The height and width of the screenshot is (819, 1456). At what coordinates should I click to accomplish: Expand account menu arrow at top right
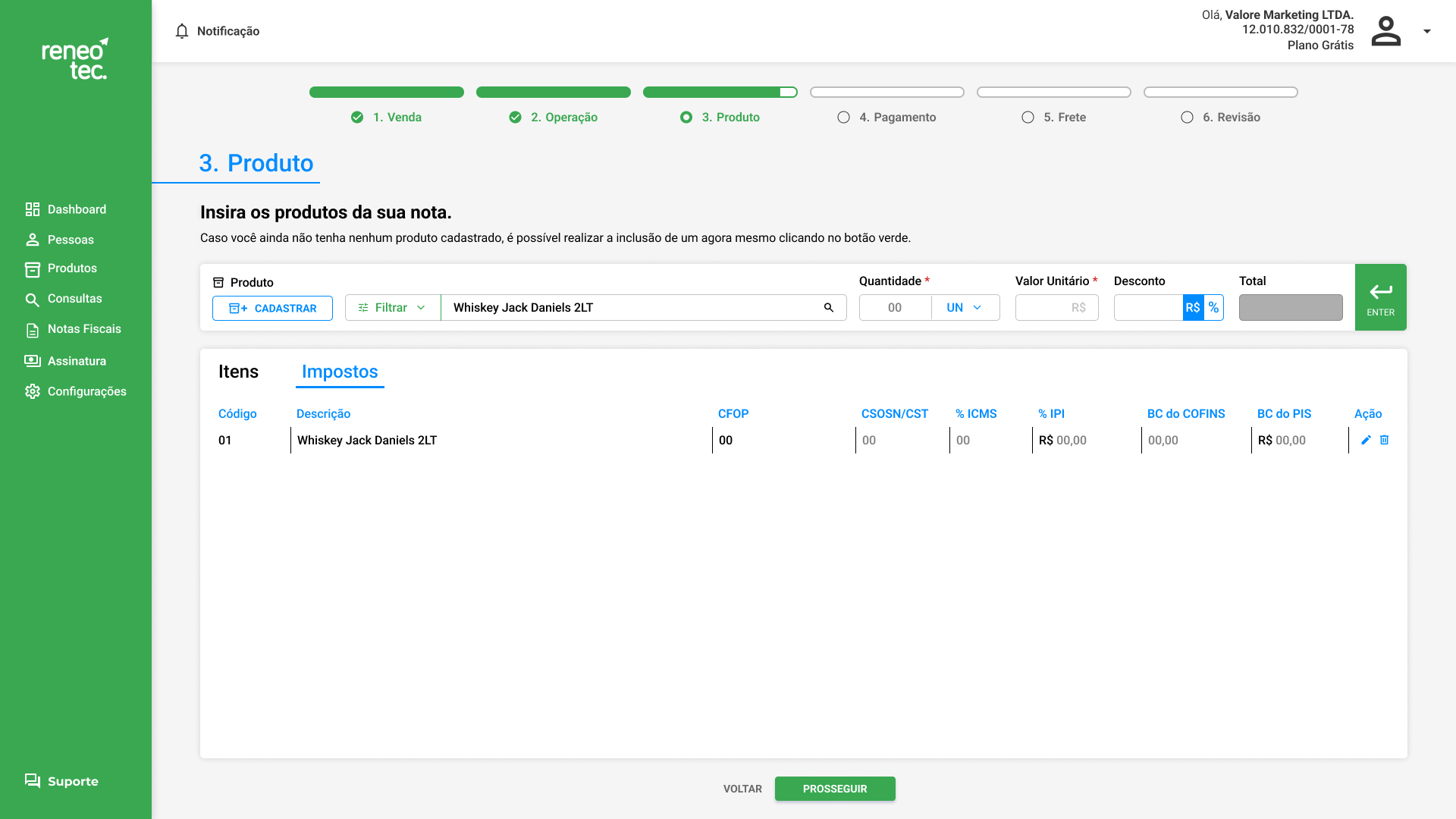(x=1427, y=31)
